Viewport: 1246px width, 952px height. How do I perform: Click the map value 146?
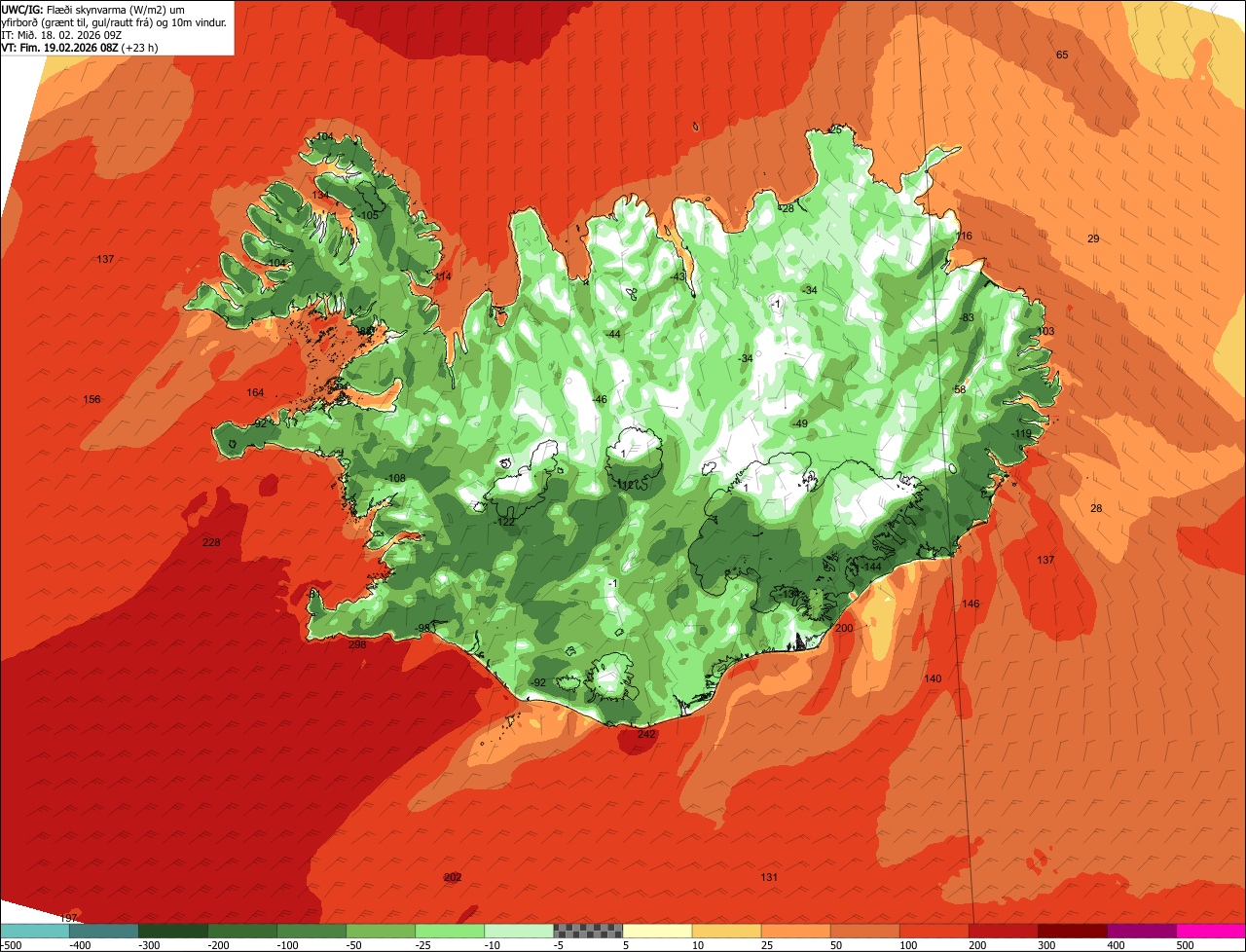pos(971,604)
